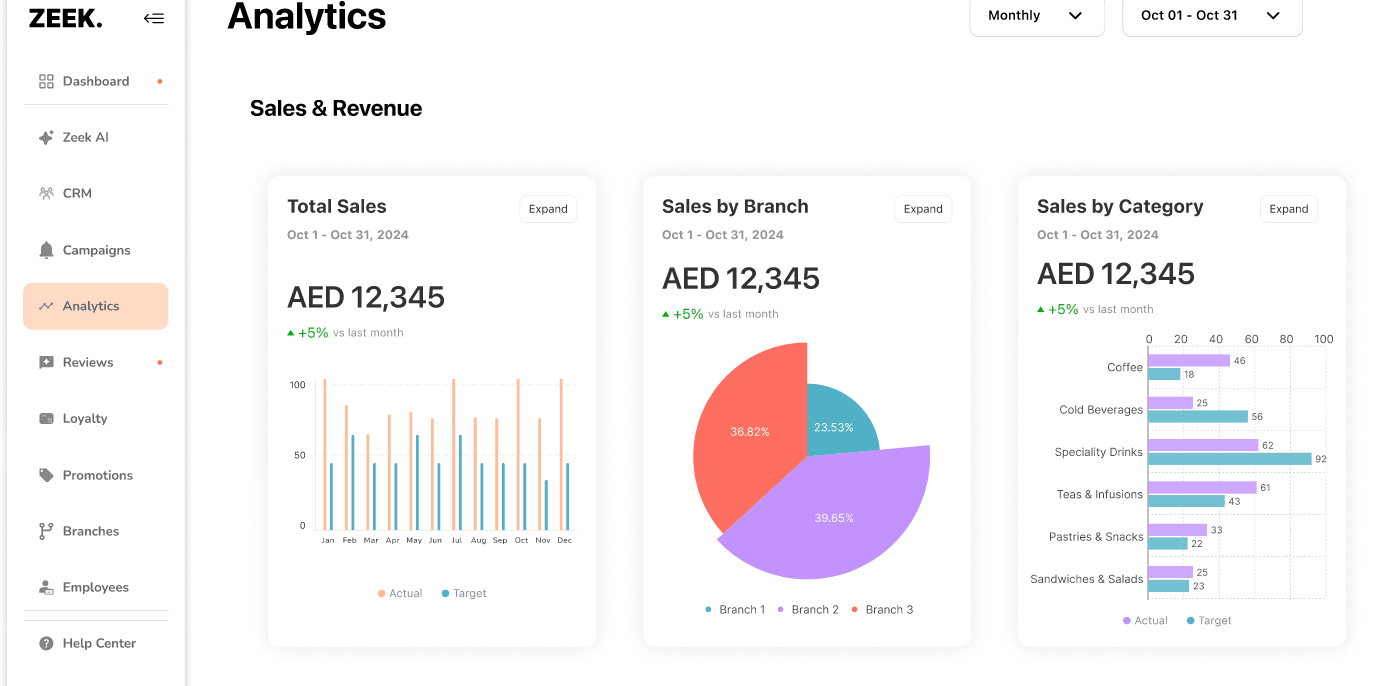
Task: Toggle the Branch 3 legend item
Action: click(882, 610)
